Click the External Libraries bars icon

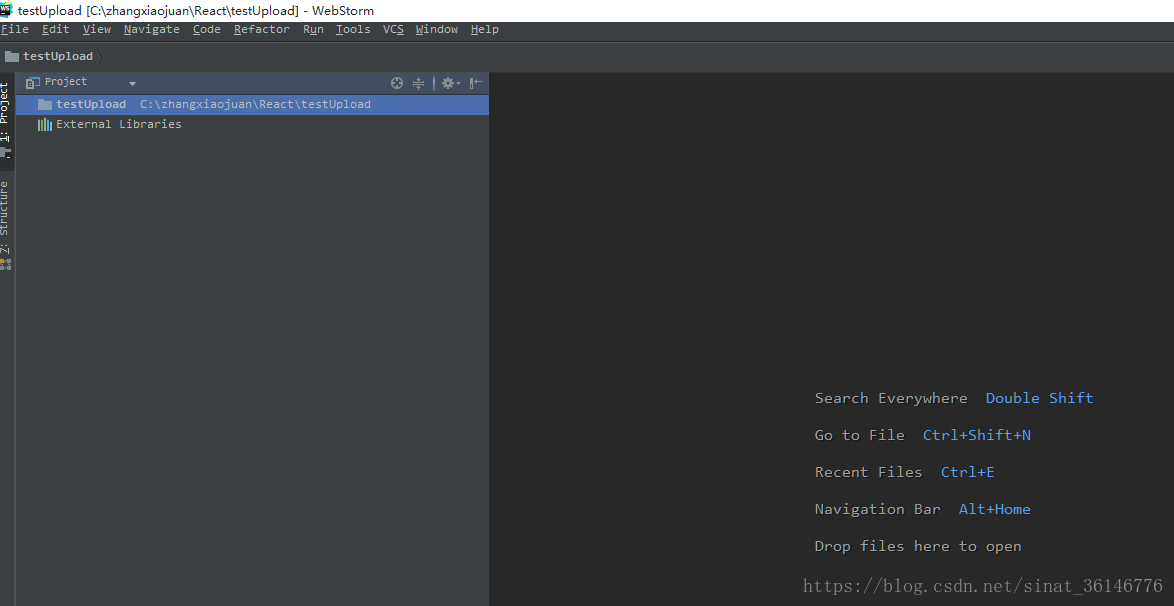pos(45,124)
